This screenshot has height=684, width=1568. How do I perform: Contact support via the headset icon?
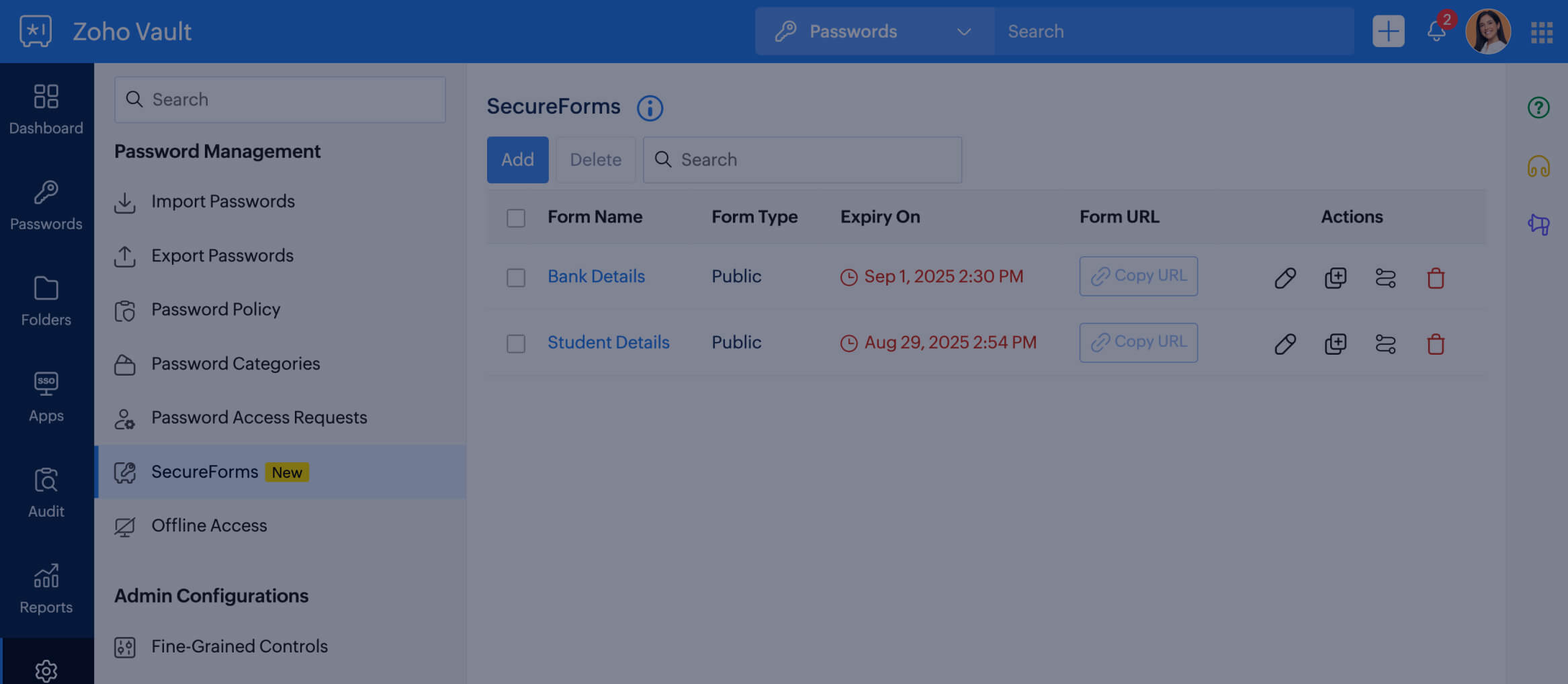pyautogui.click(x=1540, y=166)
